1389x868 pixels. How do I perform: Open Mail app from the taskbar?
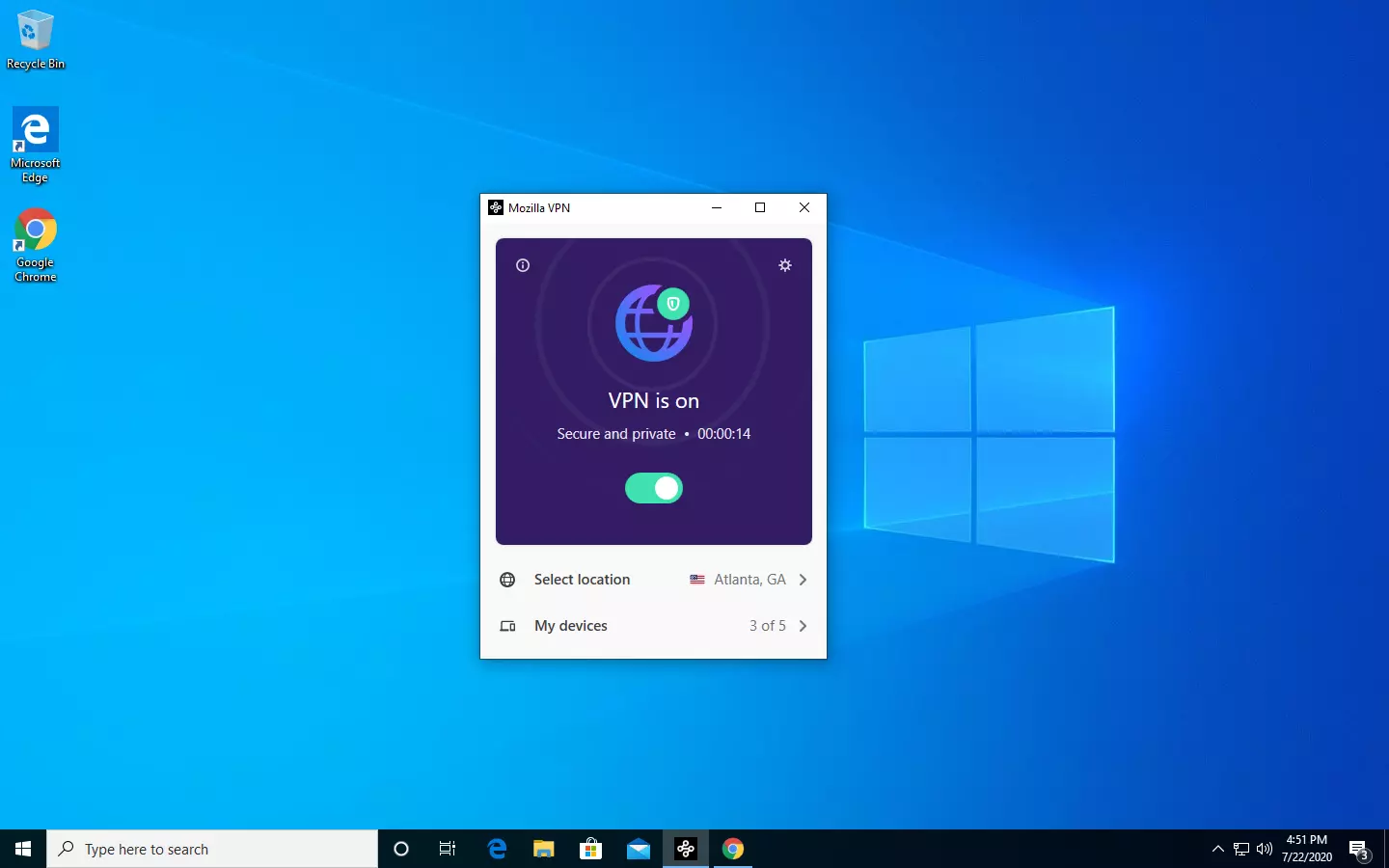coord(639,849)
